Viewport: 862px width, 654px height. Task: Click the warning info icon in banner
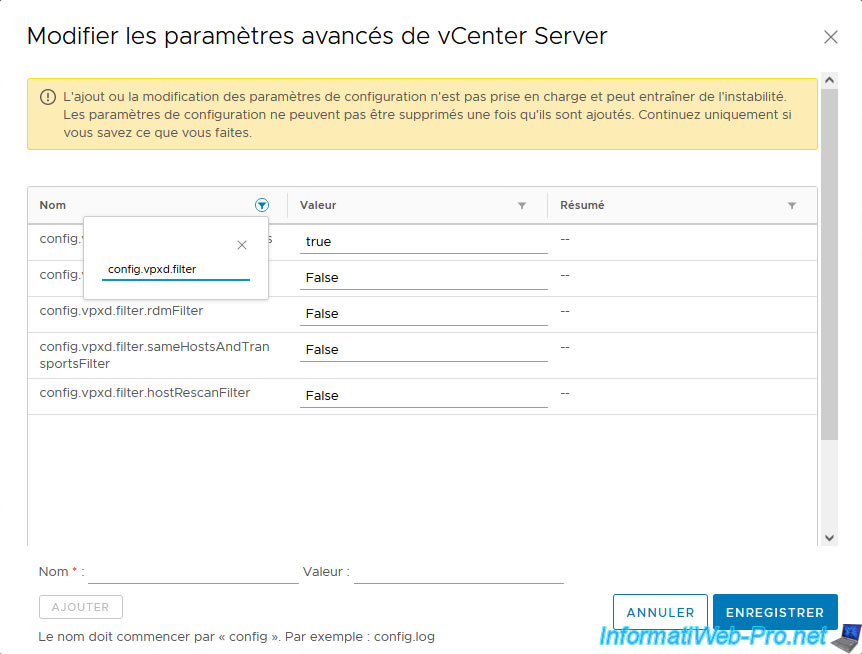click(x=48, y=97)
